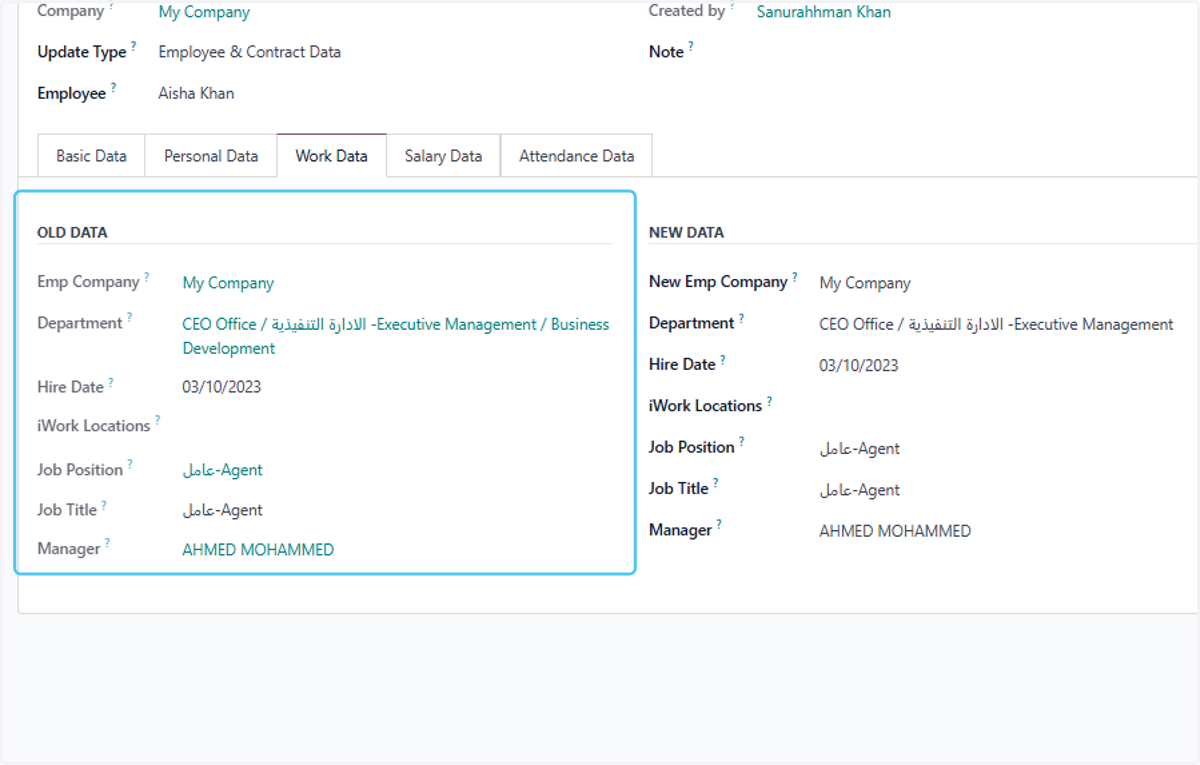The width and height of the screenshot is (1200, 765).
Task: Open the Business Development department link
Action: point(396,336)
